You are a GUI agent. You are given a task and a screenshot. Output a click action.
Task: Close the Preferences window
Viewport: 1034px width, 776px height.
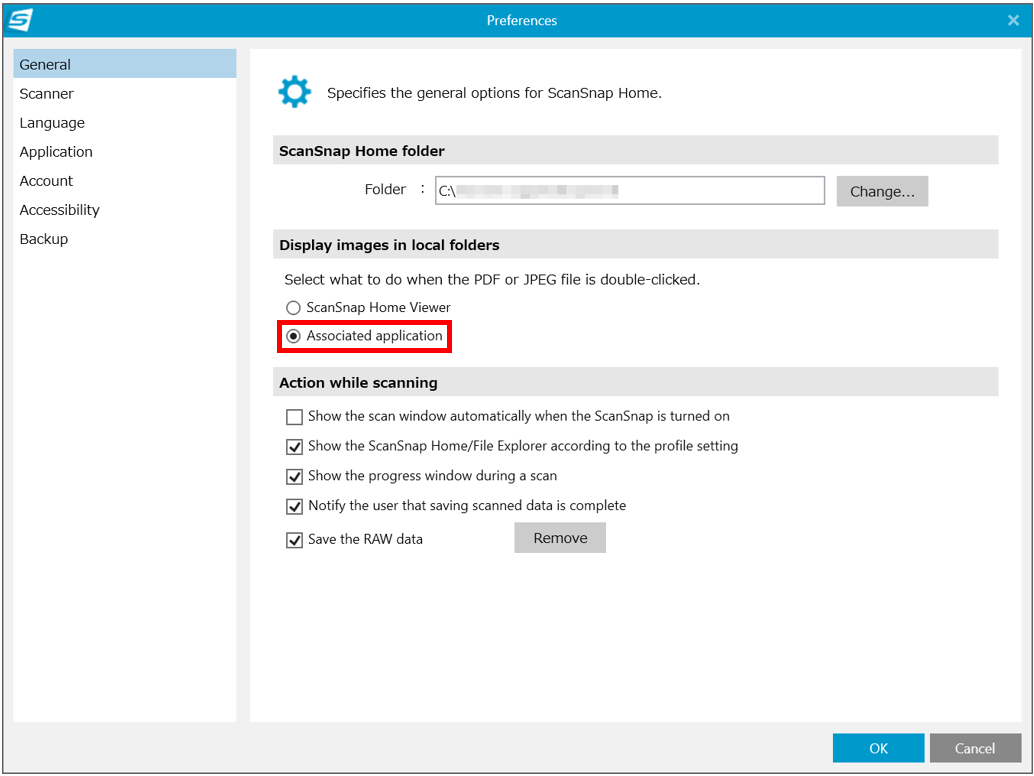tap(1013, 20)
